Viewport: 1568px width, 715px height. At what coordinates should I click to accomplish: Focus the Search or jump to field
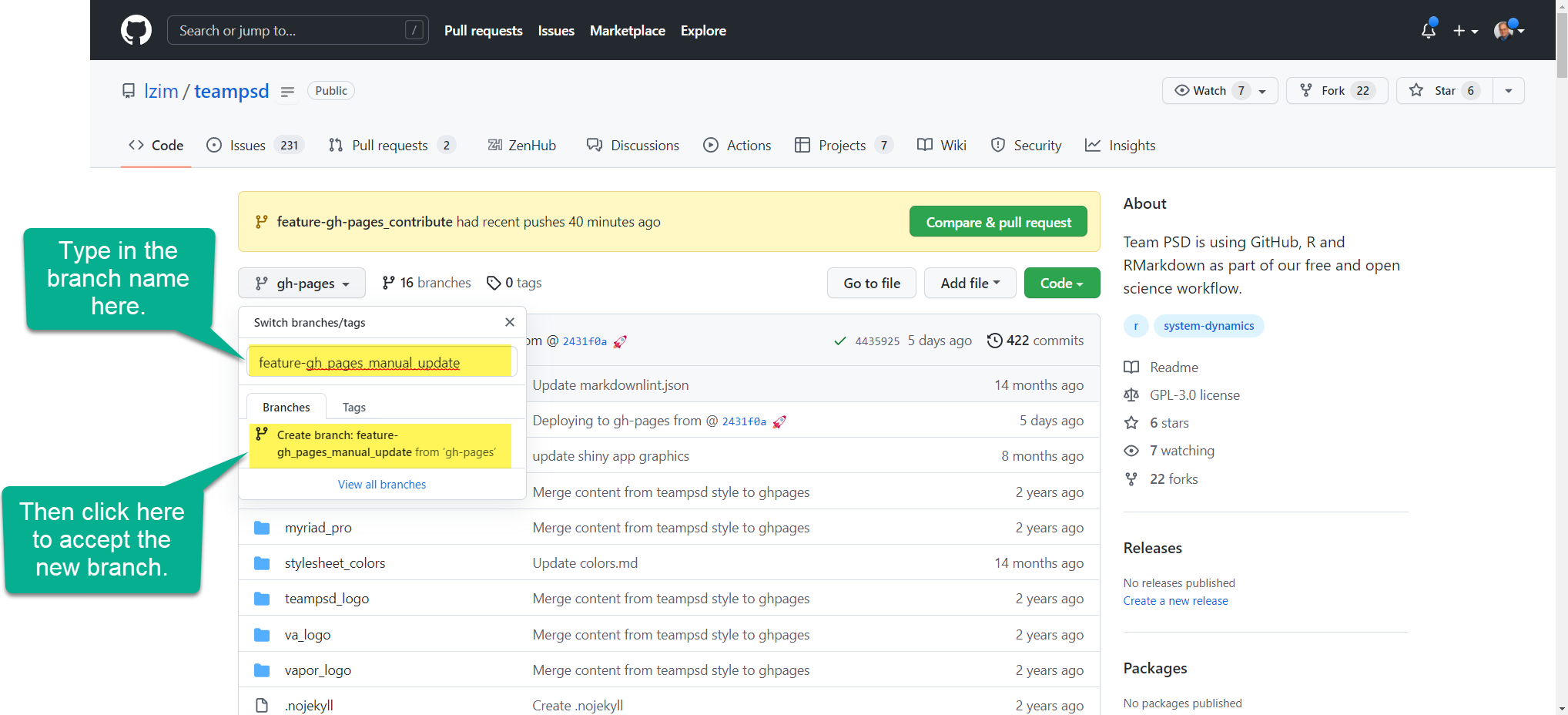(297, 31)
